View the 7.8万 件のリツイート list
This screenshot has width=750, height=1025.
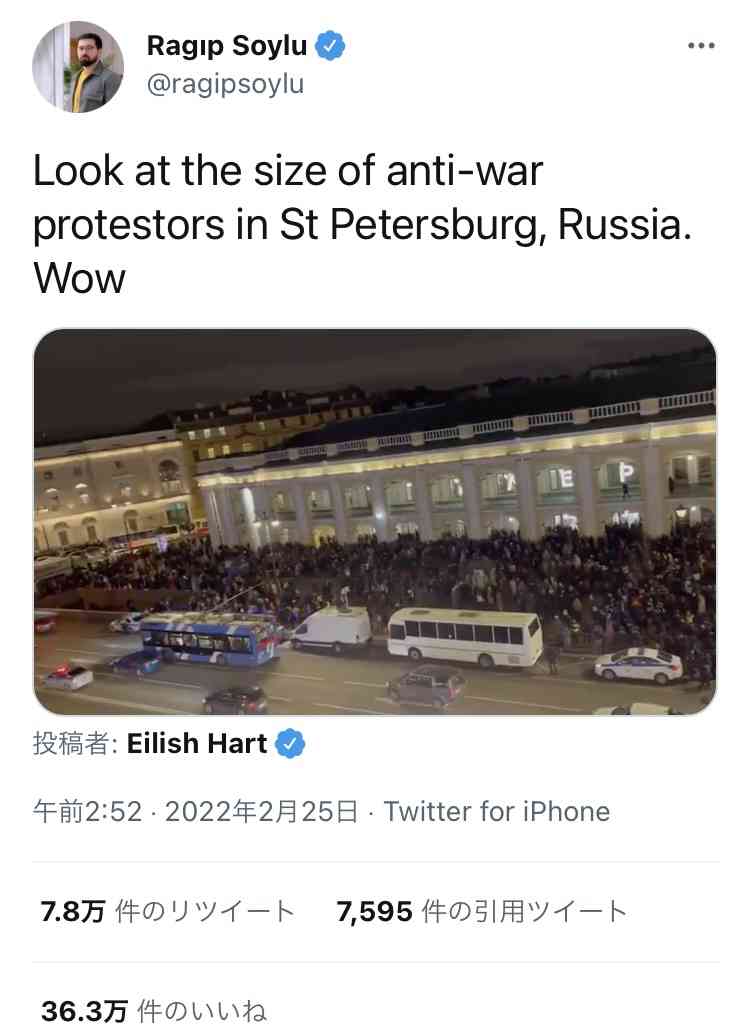(167, 911)
